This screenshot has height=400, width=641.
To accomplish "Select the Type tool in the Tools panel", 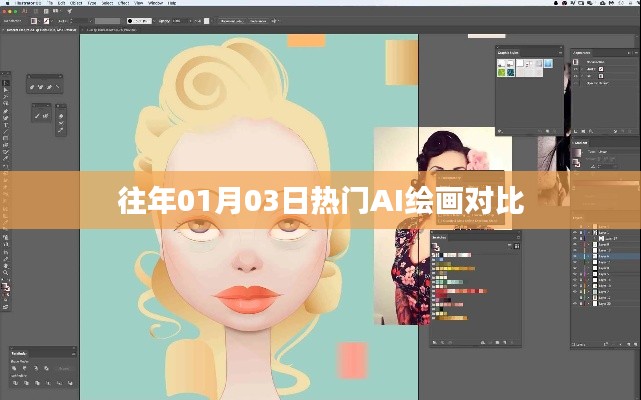I will point(6,125).
